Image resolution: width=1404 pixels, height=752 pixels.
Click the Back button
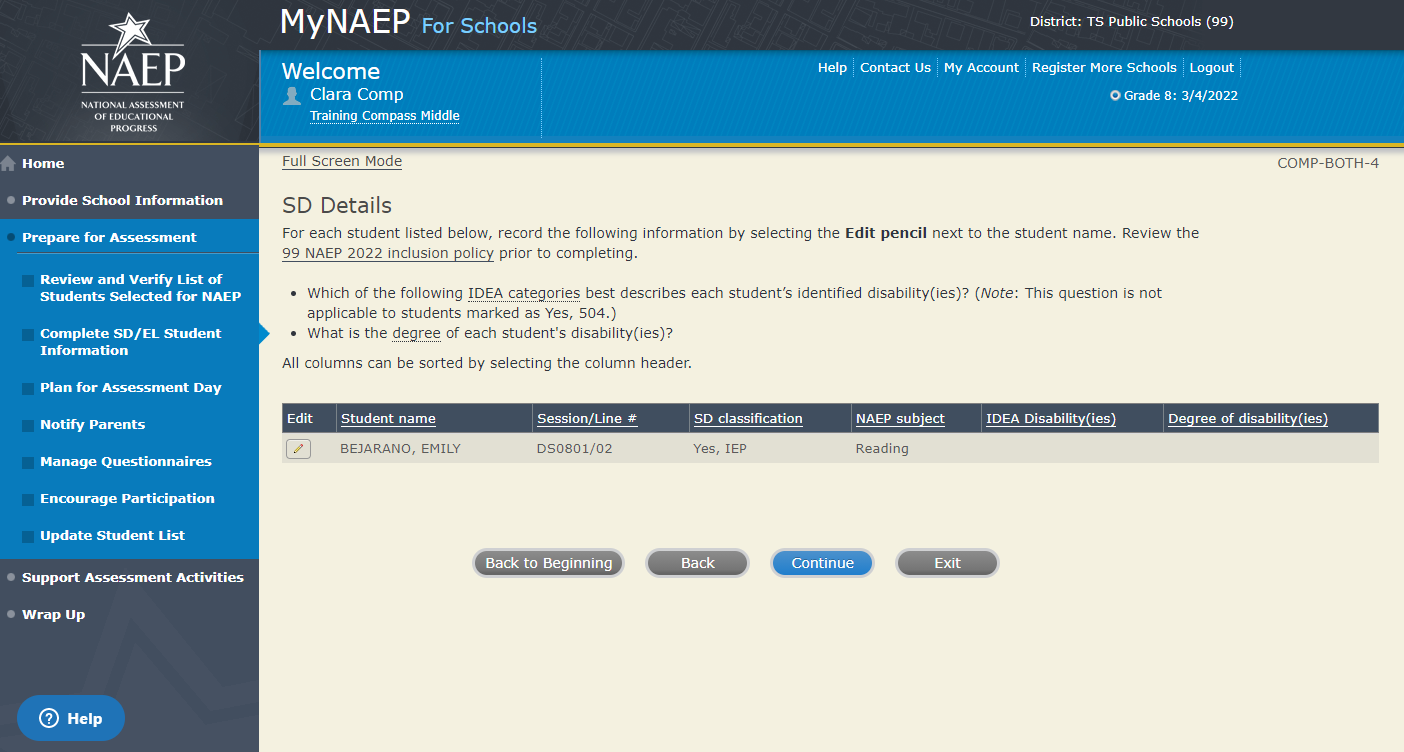pos(697,563)
